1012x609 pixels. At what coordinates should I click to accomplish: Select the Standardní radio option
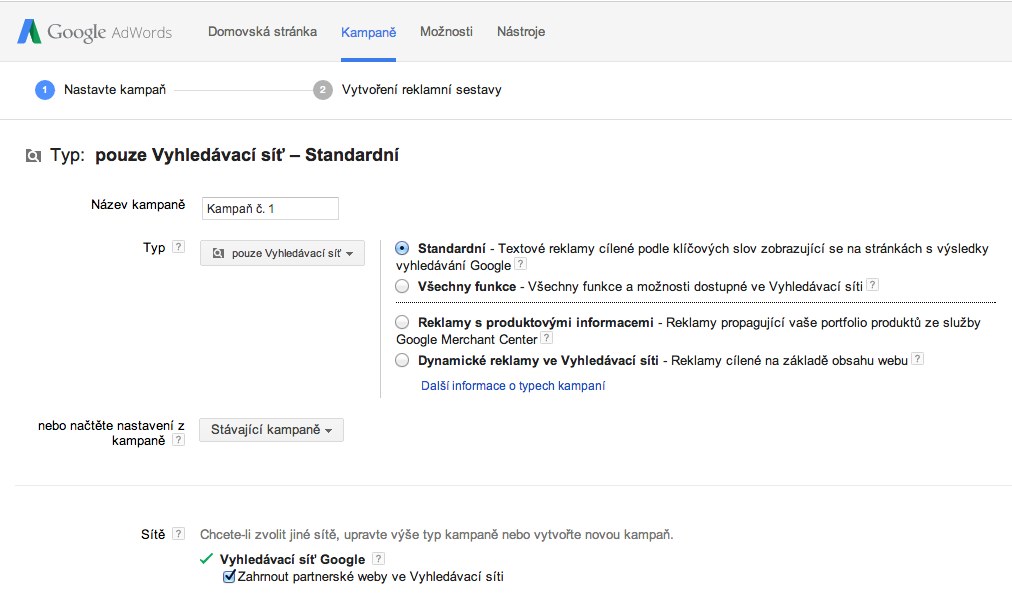click(x=402, y=248)
